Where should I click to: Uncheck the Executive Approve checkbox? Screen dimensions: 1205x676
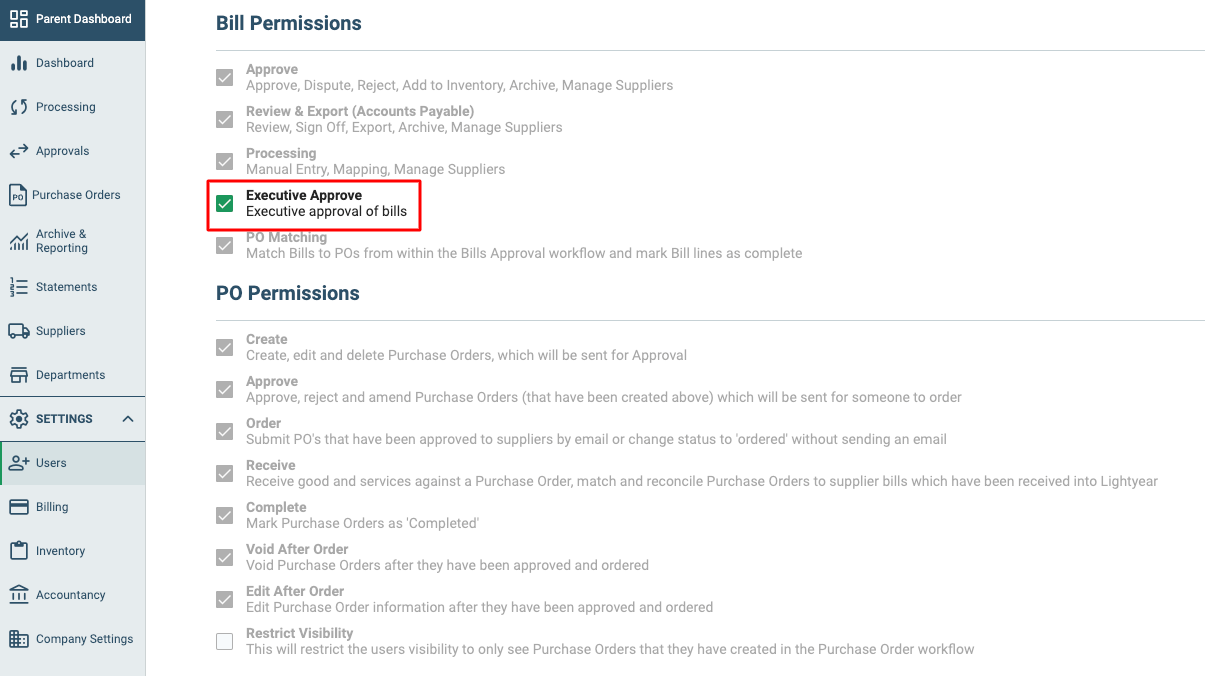(225, 204)
